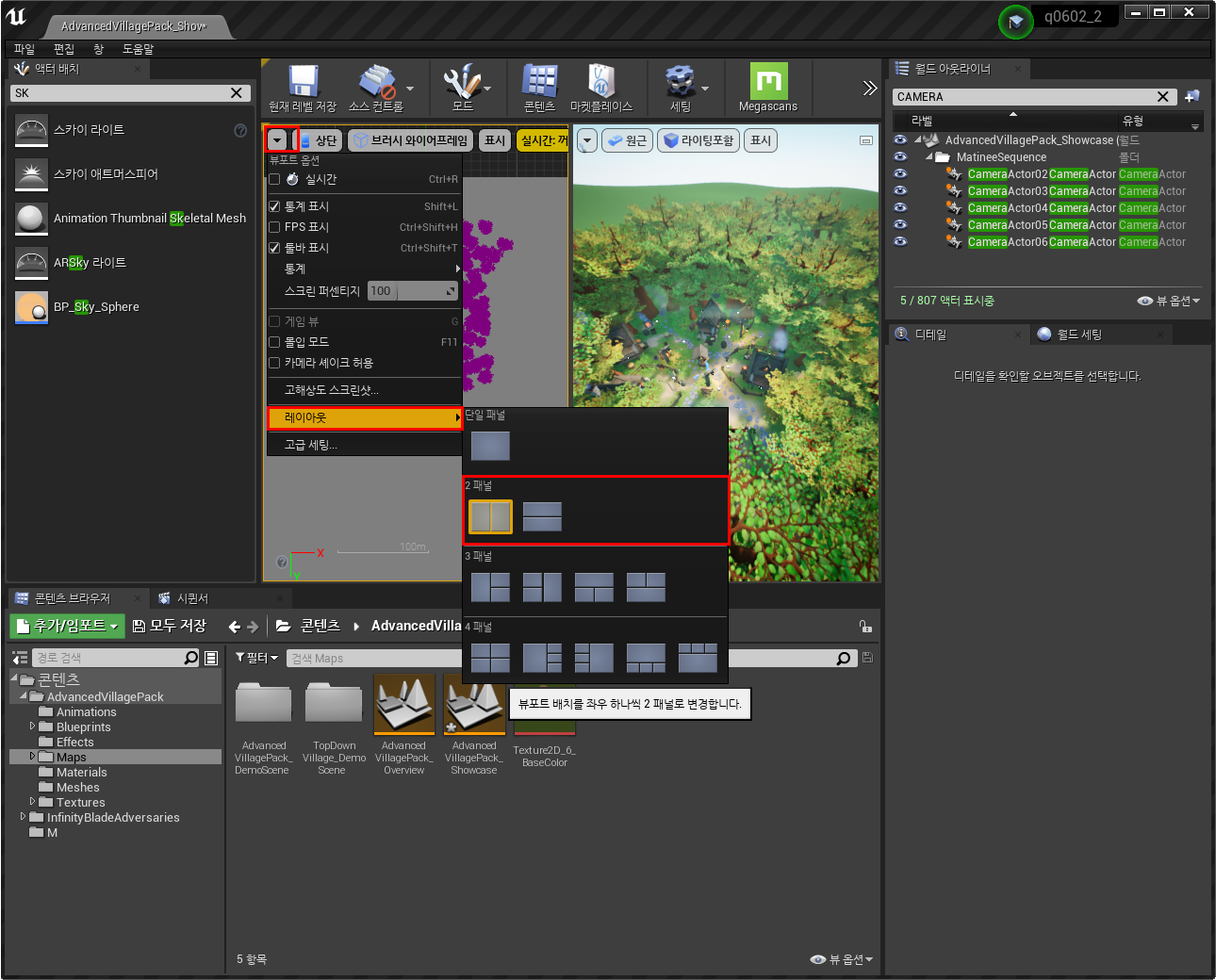The height and width of the screenshot is (980, 1216).
Task: Open the Help (도움말) menu
Action: tap(138, 49)
